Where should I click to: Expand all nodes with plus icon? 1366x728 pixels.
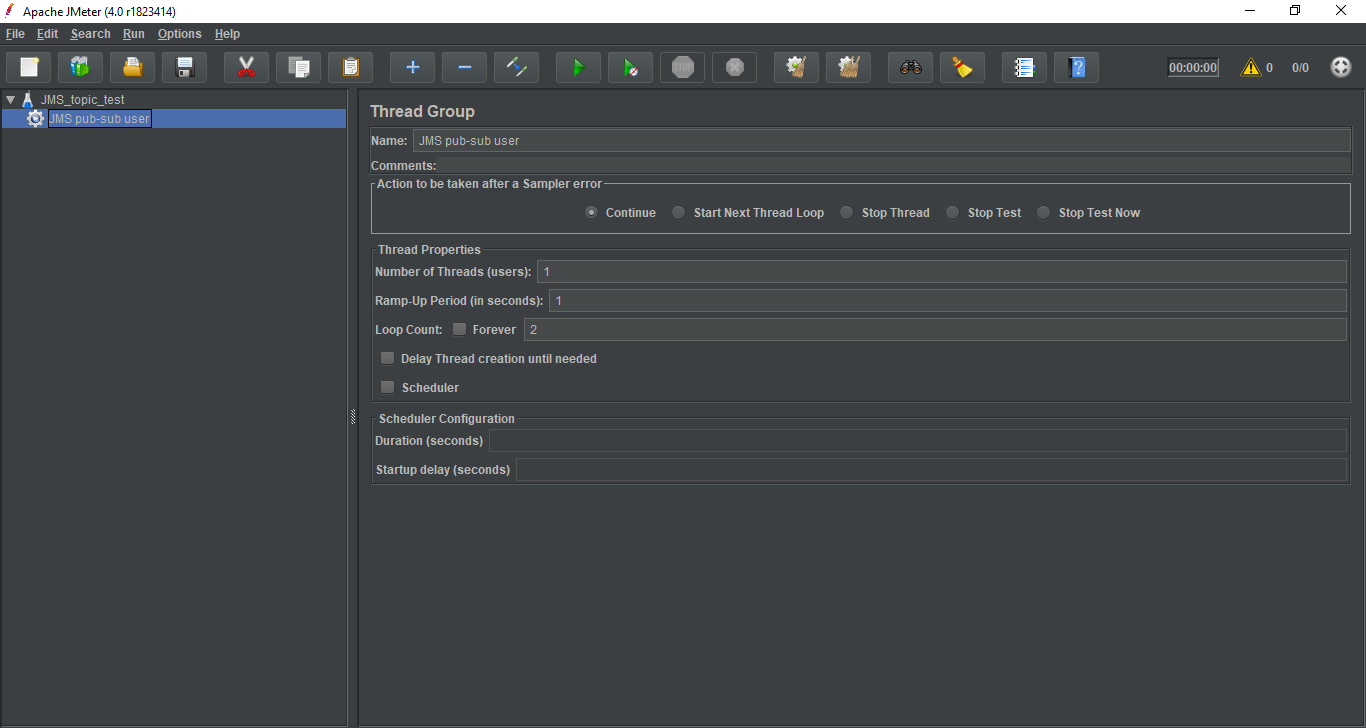pos(412,68)
